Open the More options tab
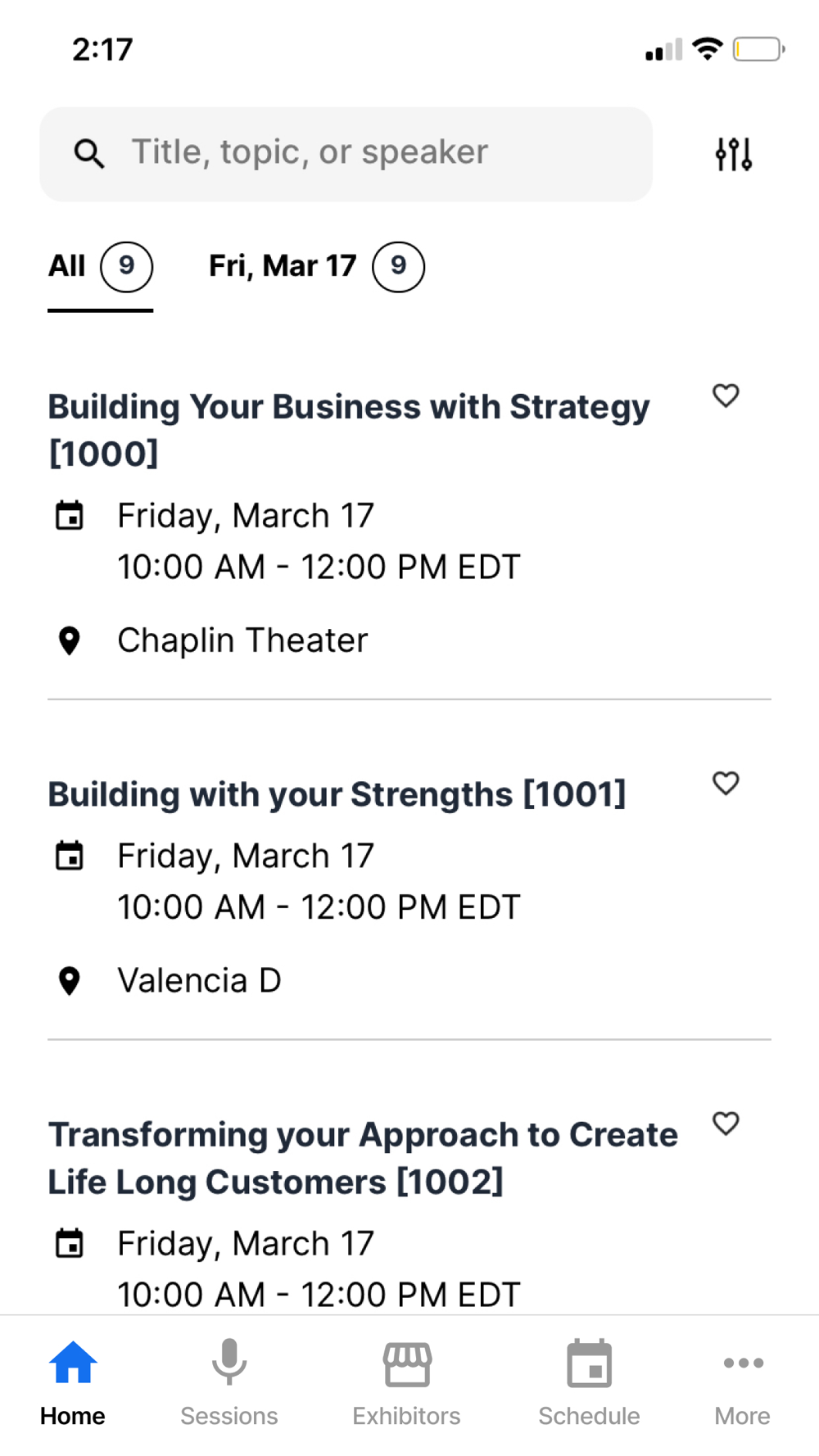 coord(743,1363)
